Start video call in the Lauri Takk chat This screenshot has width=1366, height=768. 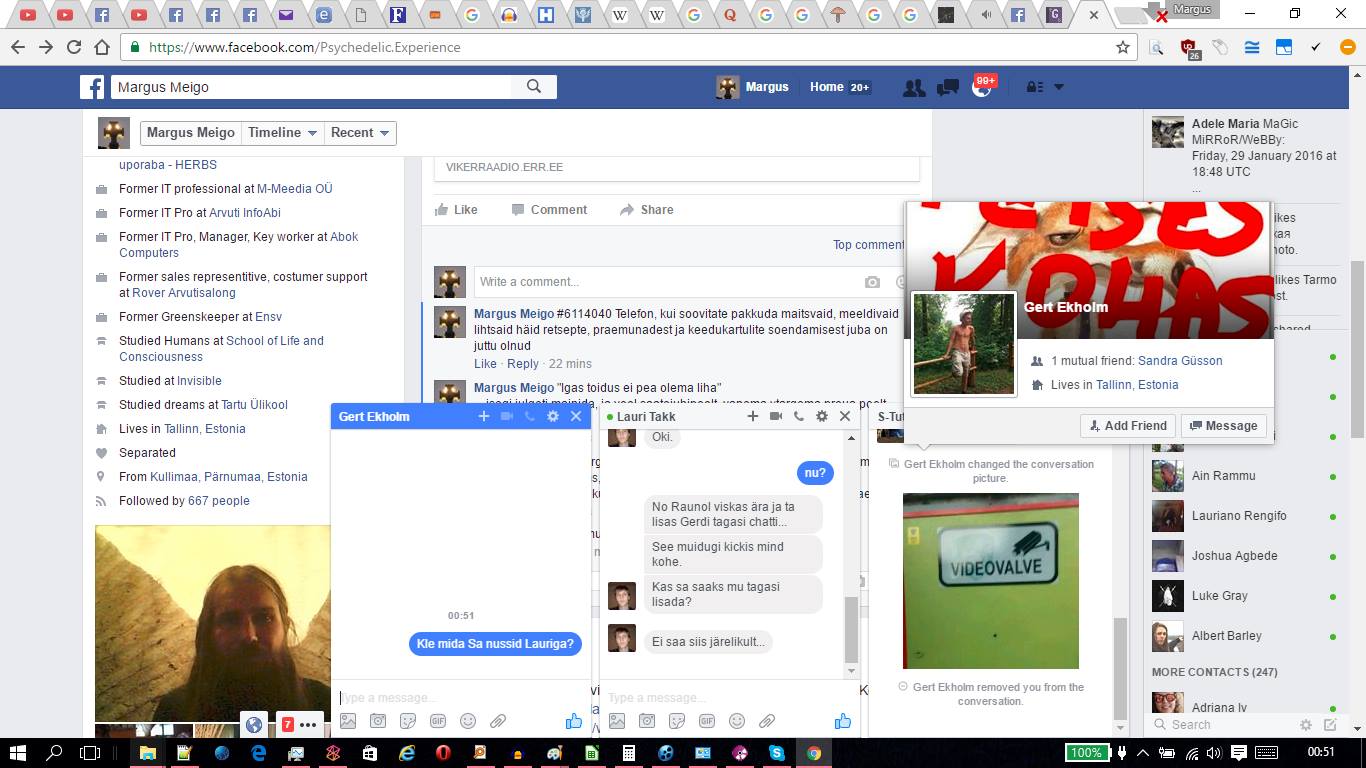(x=776, y=416)
